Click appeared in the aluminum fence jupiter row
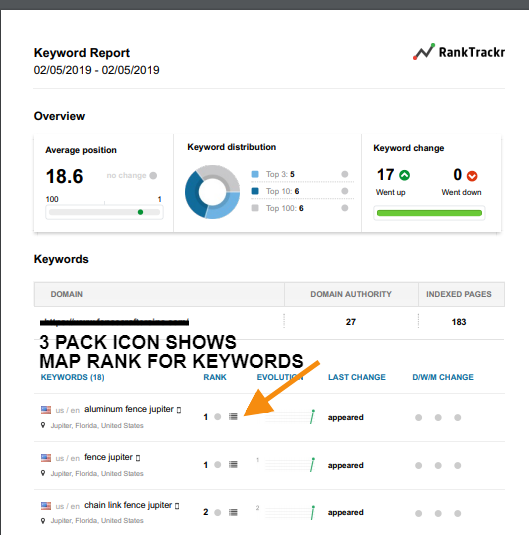 point(345,417)
